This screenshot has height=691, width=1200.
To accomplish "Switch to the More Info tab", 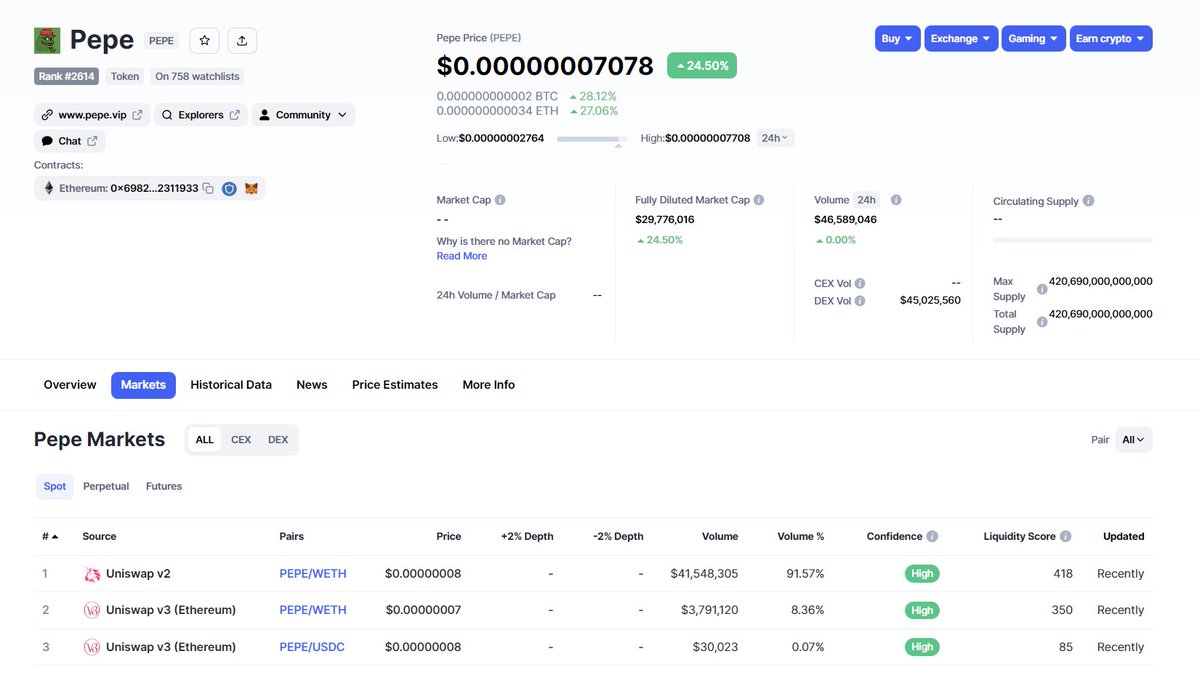I will [x=489, y=385].
